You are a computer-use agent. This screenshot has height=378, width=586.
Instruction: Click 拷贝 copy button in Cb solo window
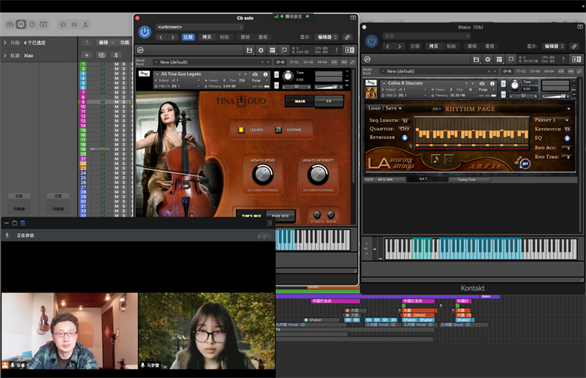tap(207, 37)
